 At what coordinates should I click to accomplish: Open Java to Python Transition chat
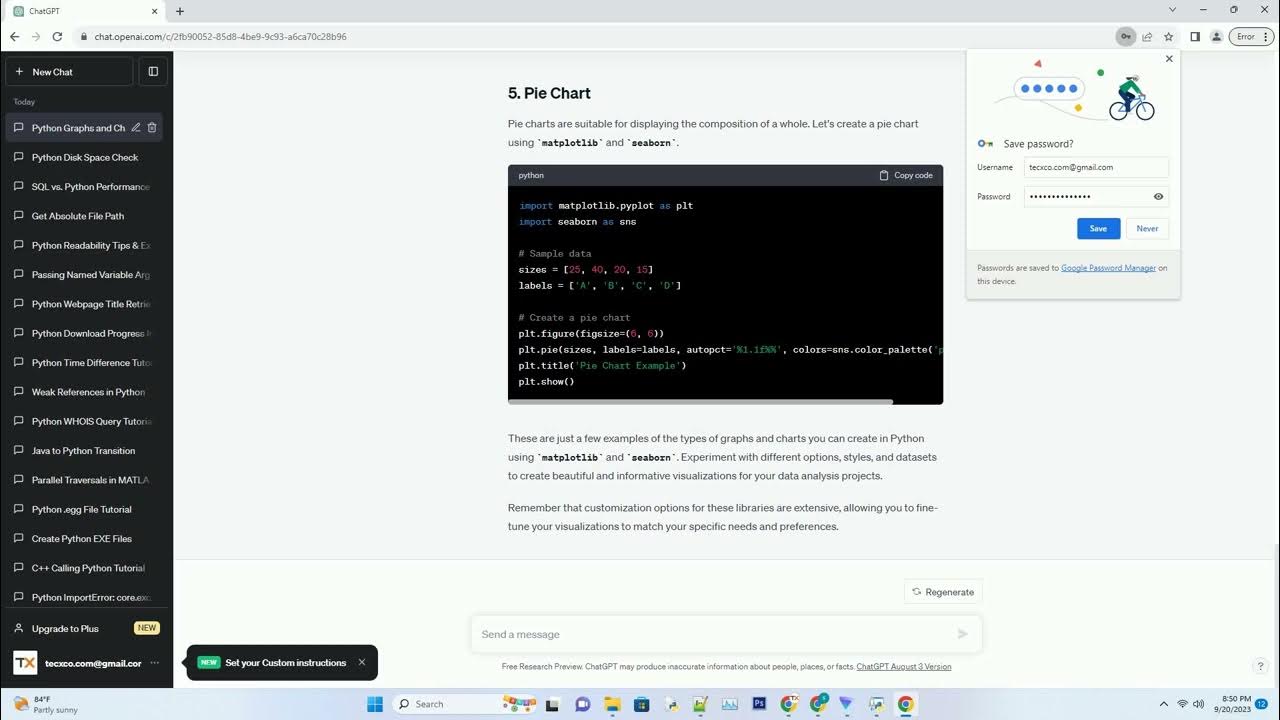(x=85, y=451)
